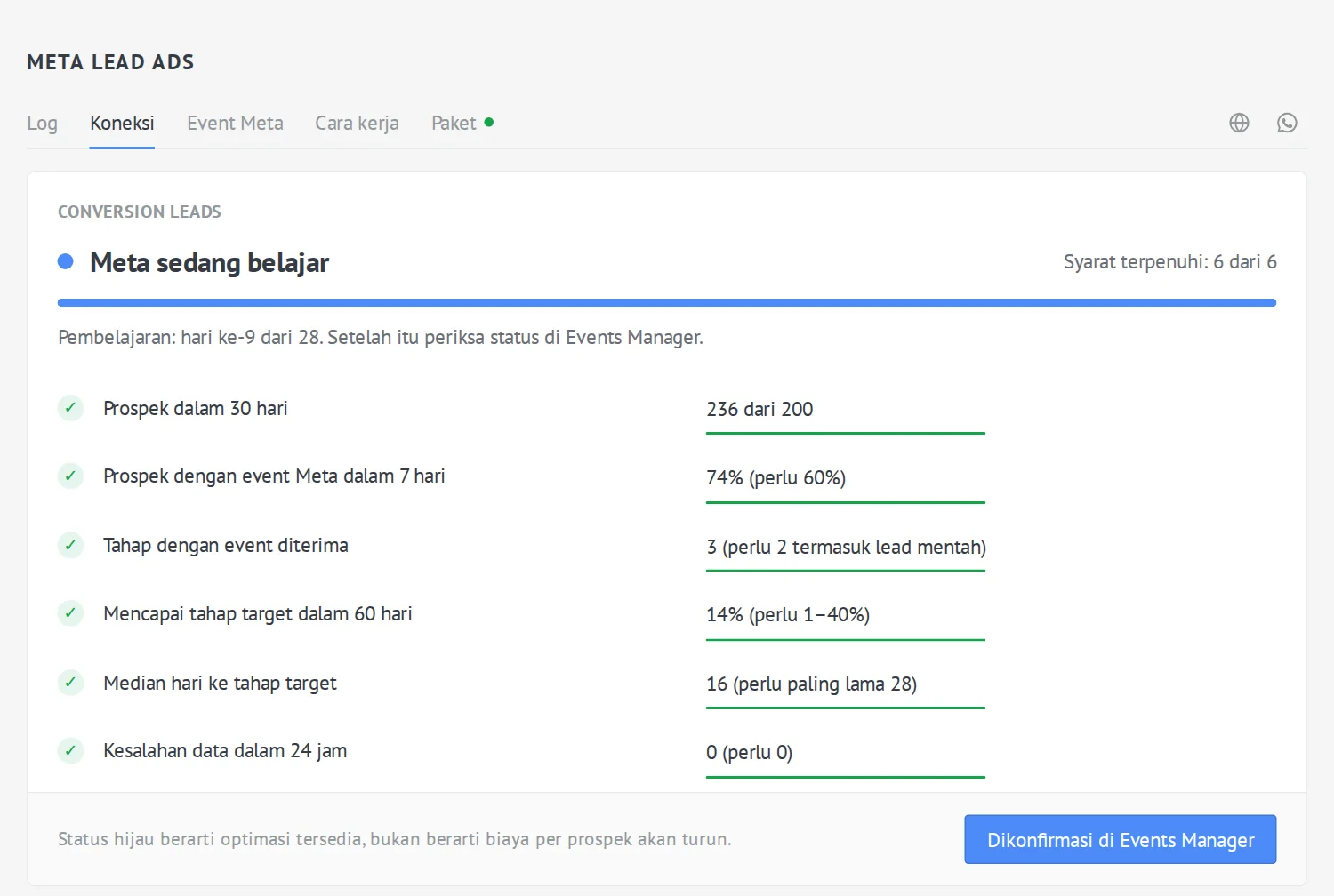Click the checkmark for Mencapai tahap target
This screenshot has width=1334, height=896.
pyautogui.click(x=70, y=613)
